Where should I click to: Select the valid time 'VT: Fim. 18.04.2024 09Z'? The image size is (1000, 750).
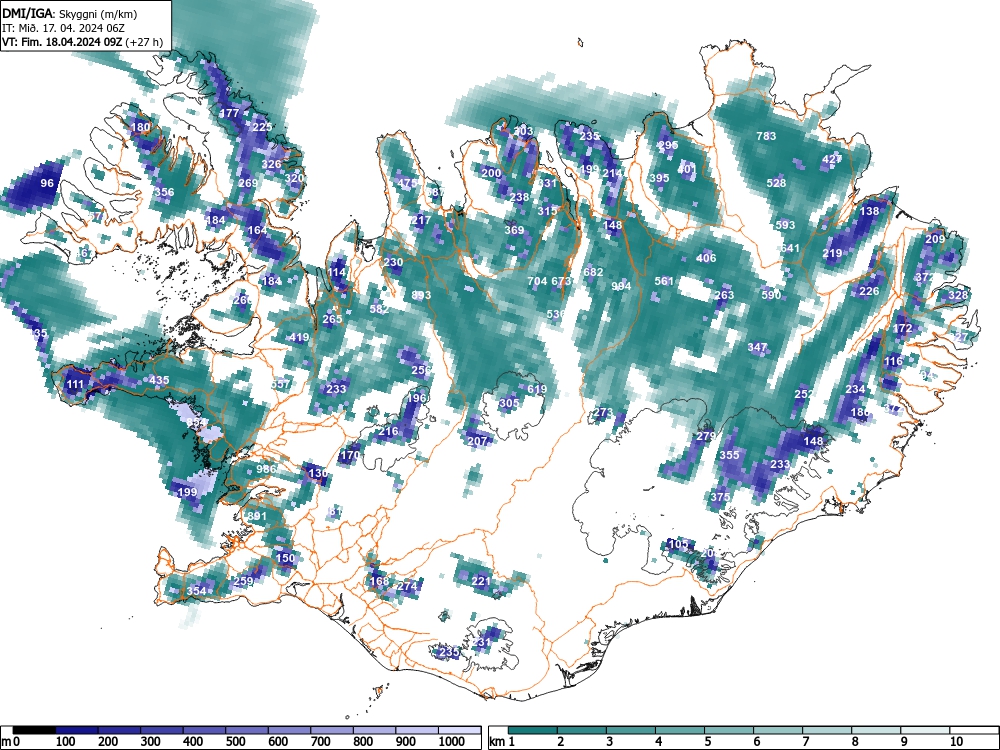coord(63,42)
